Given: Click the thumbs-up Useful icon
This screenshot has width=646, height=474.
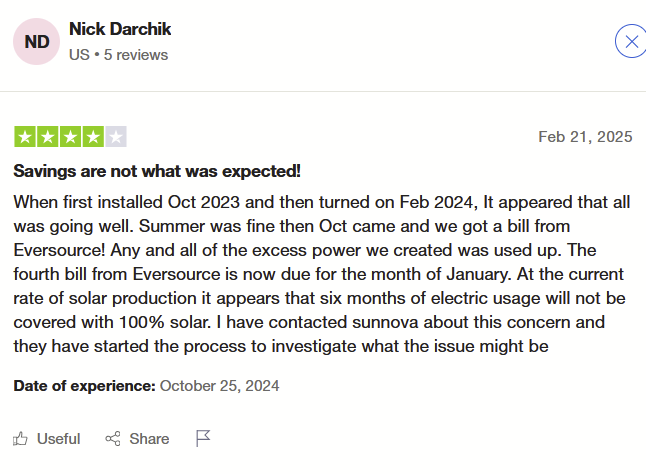Looking at the screenshot, I should point(21,438).
